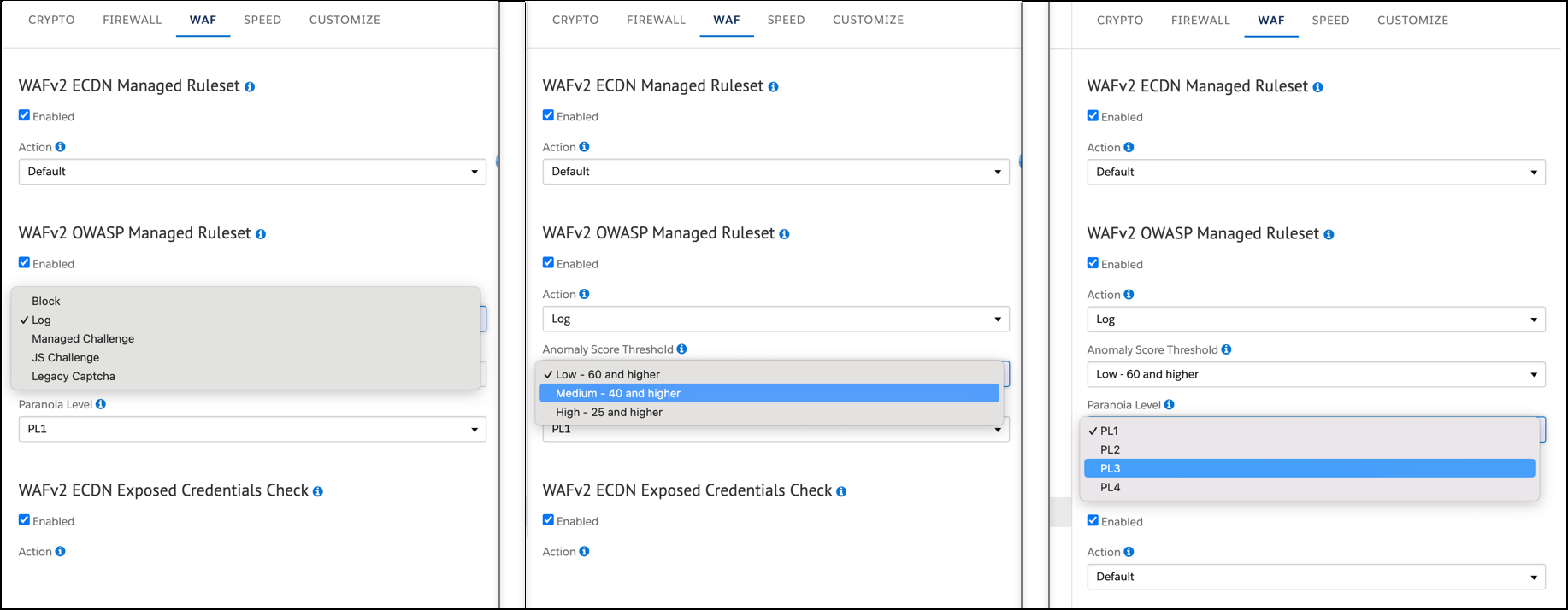Toggle ECDN Managed Ruleset Enabled checkbox, left panel
This screenshot has height=610, width=1568.
coord(24,115)
